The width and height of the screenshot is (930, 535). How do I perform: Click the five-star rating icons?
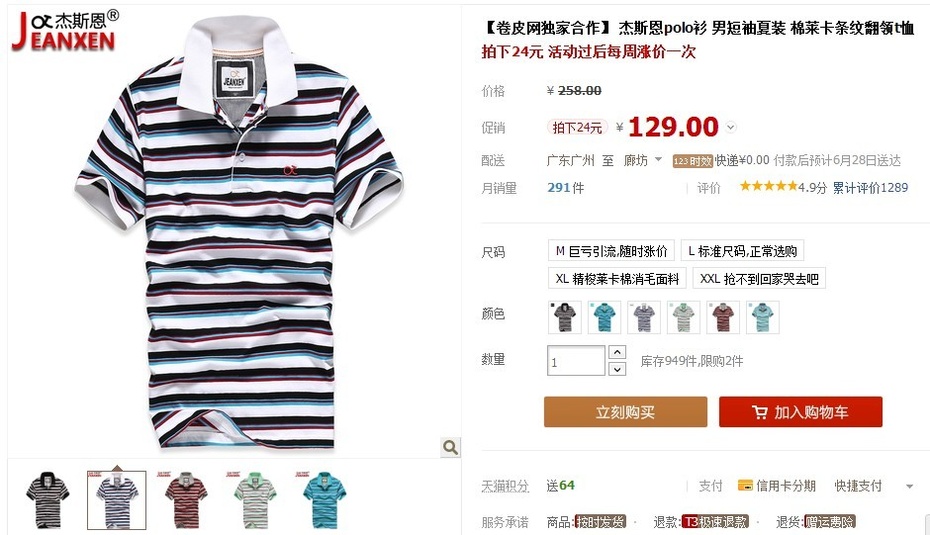[768, 186]
